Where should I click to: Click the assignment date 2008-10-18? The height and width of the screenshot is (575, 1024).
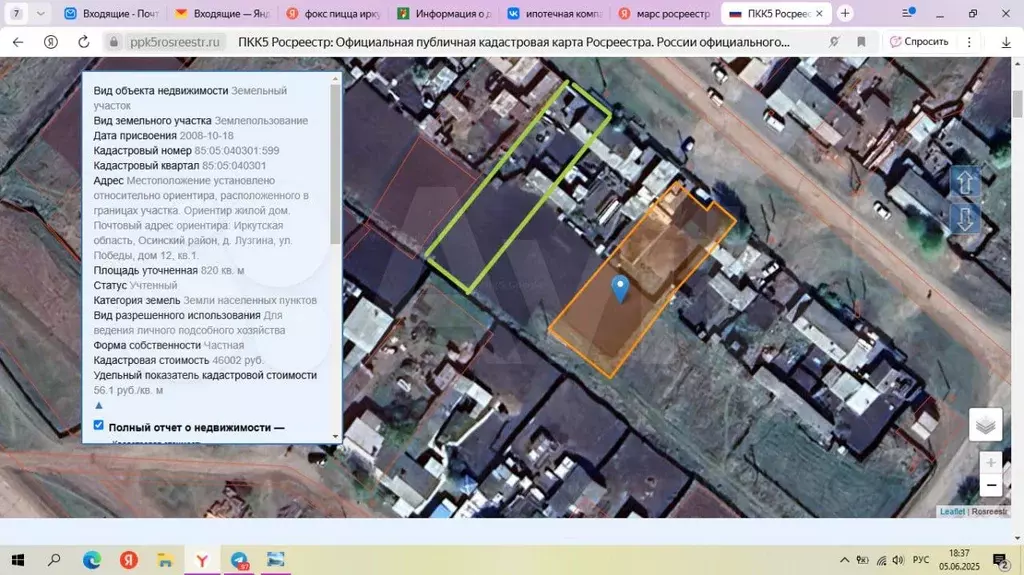coord(207,135)
